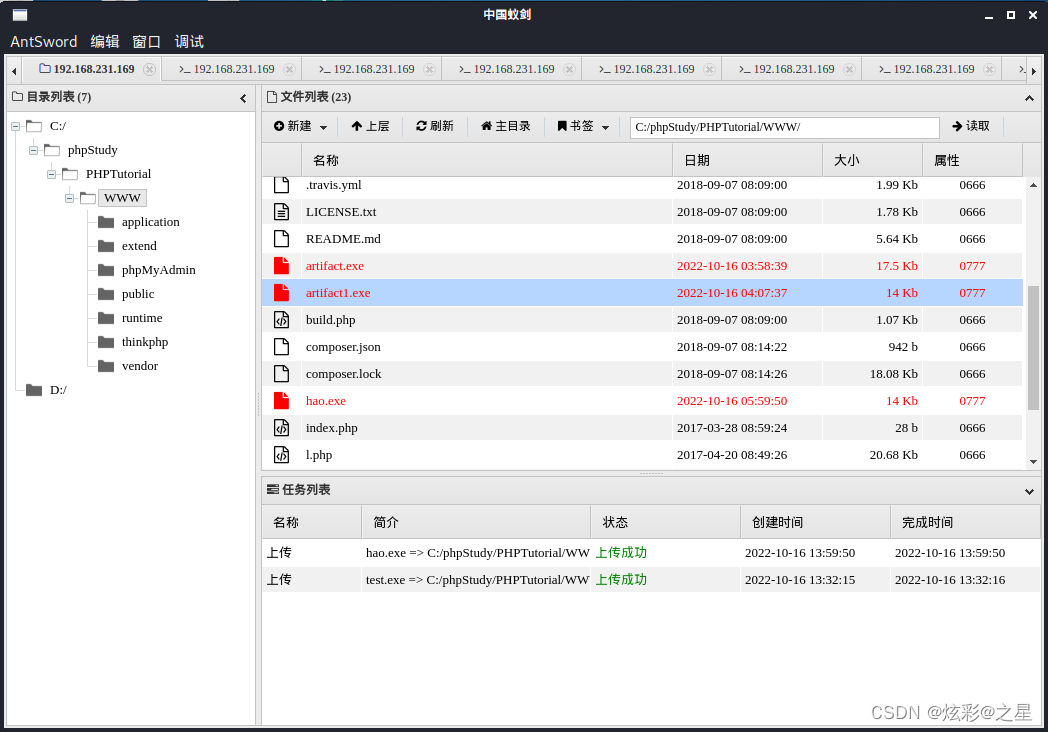
Task: Select the extend folder in tree
Action: click(139, 246)
